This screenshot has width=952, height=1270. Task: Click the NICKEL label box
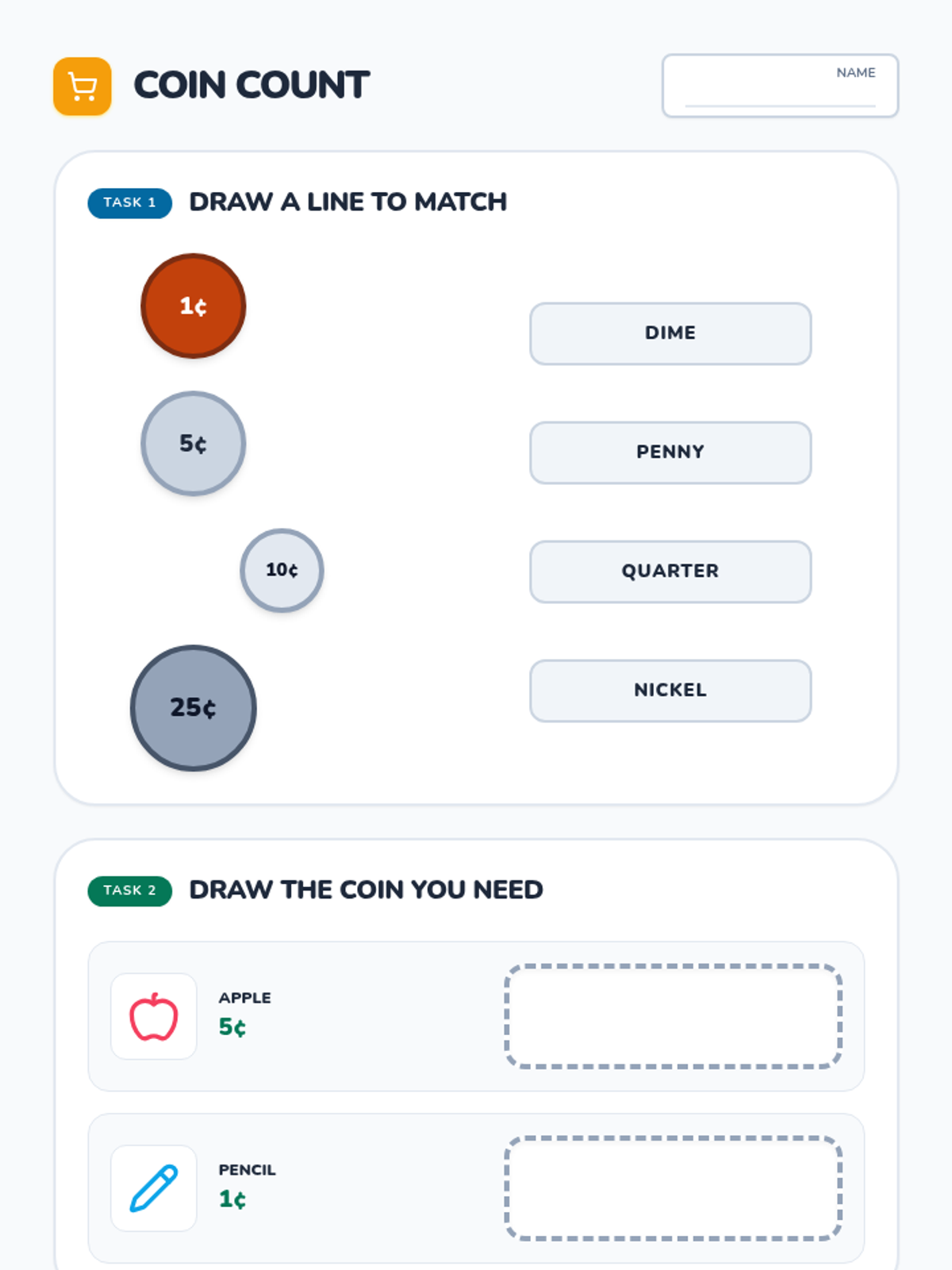tap(670, 691)
